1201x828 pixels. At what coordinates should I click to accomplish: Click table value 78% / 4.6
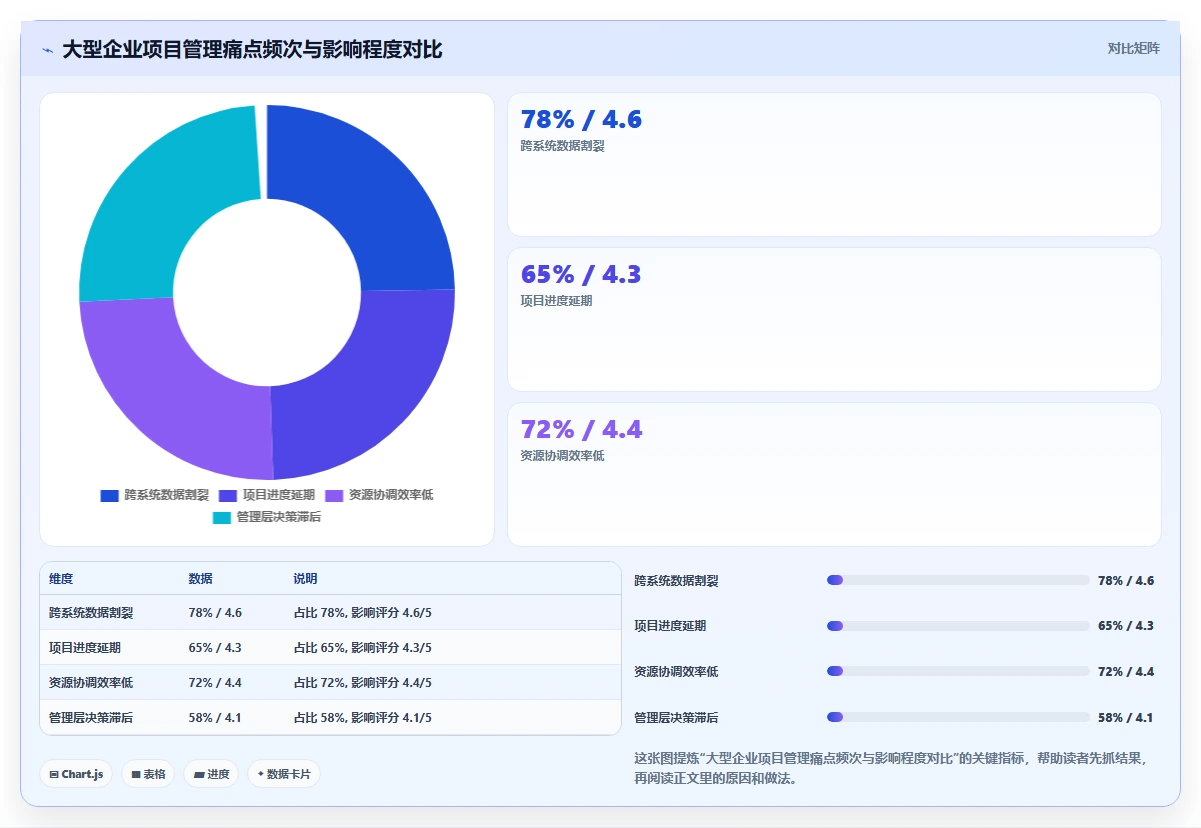tap(215, 613)
